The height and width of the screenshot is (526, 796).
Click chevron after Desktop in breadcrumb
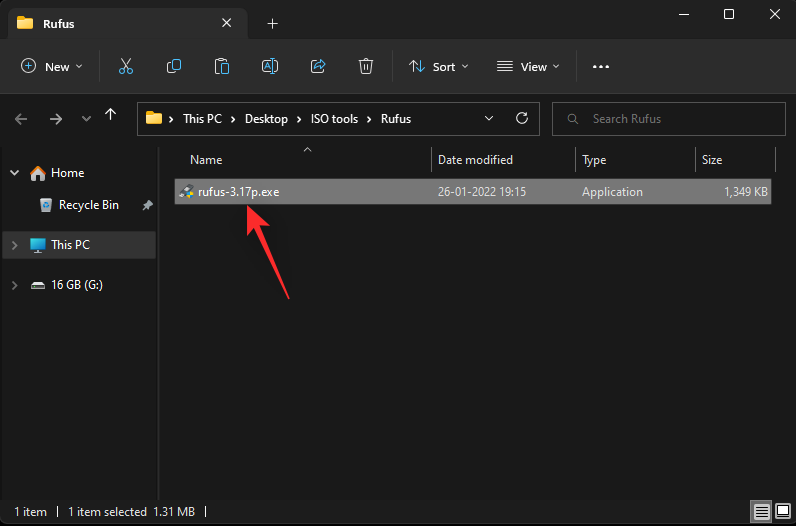click(299, 119)
